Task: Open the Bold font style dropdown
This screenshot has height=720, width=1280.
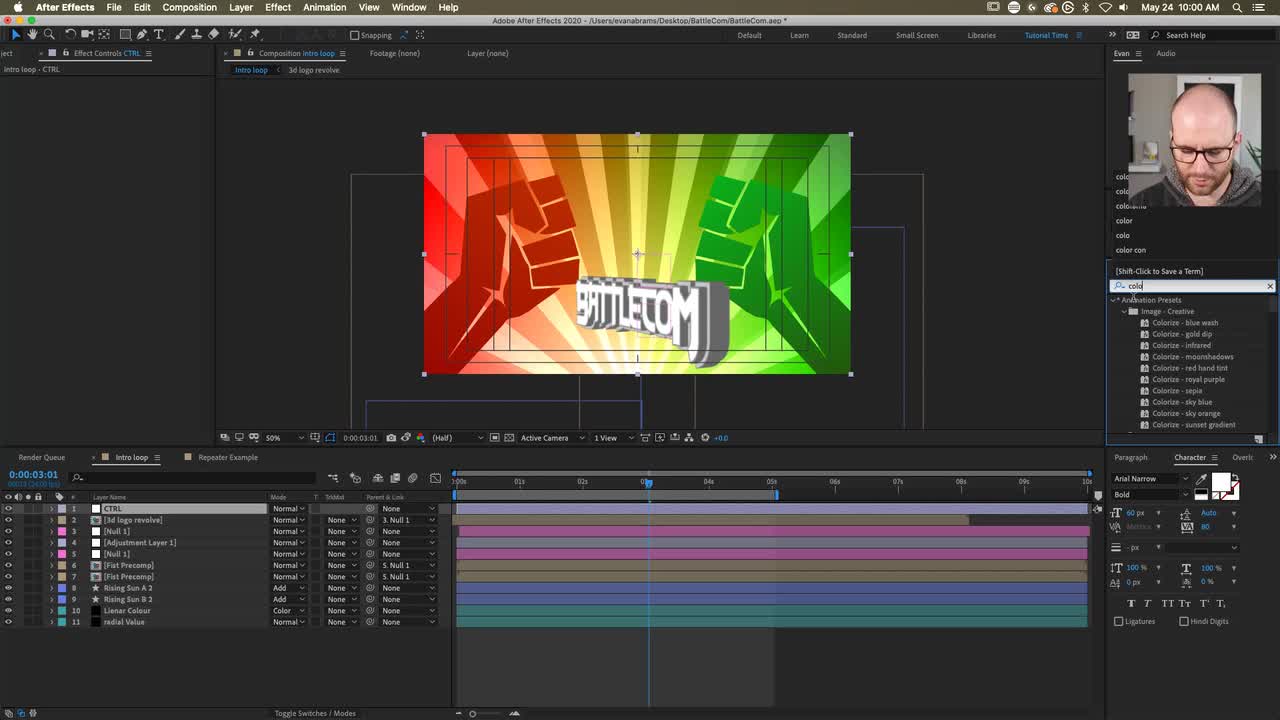Action: (1150, 494)
